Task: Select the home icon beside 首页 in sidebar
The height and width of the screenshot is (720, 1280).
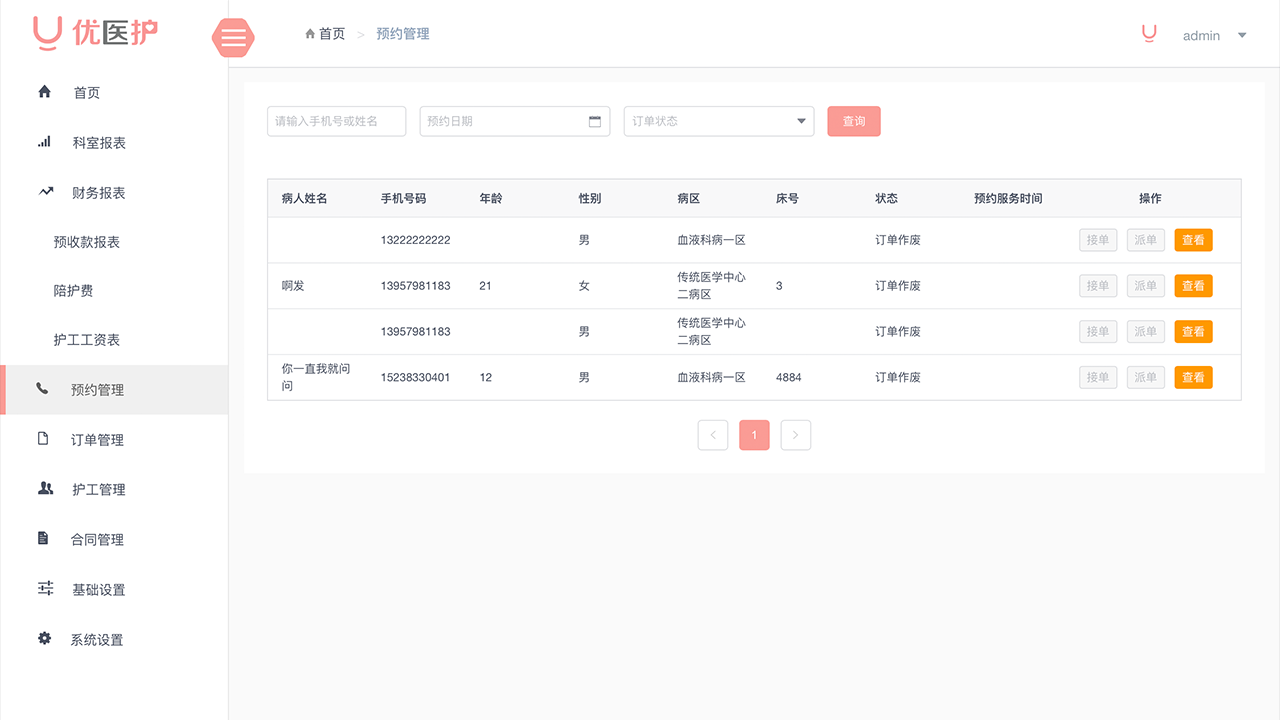Action: pyautogui.click(x=44, y=92)
